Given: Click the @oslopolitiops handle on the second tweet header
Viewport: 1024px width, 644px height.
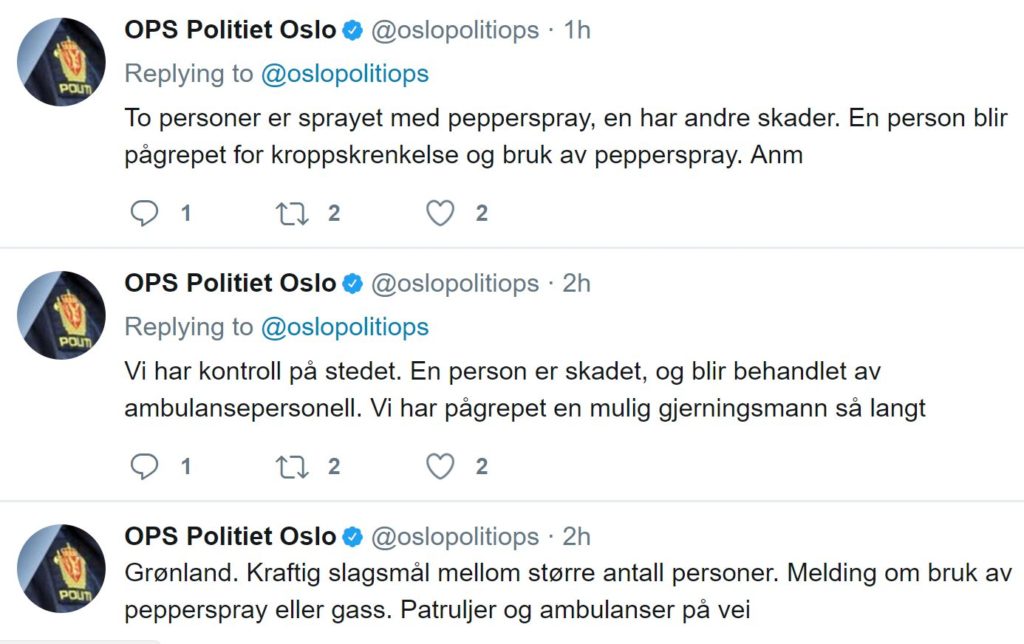Looking at the screenshot, I should pos(455,284).
